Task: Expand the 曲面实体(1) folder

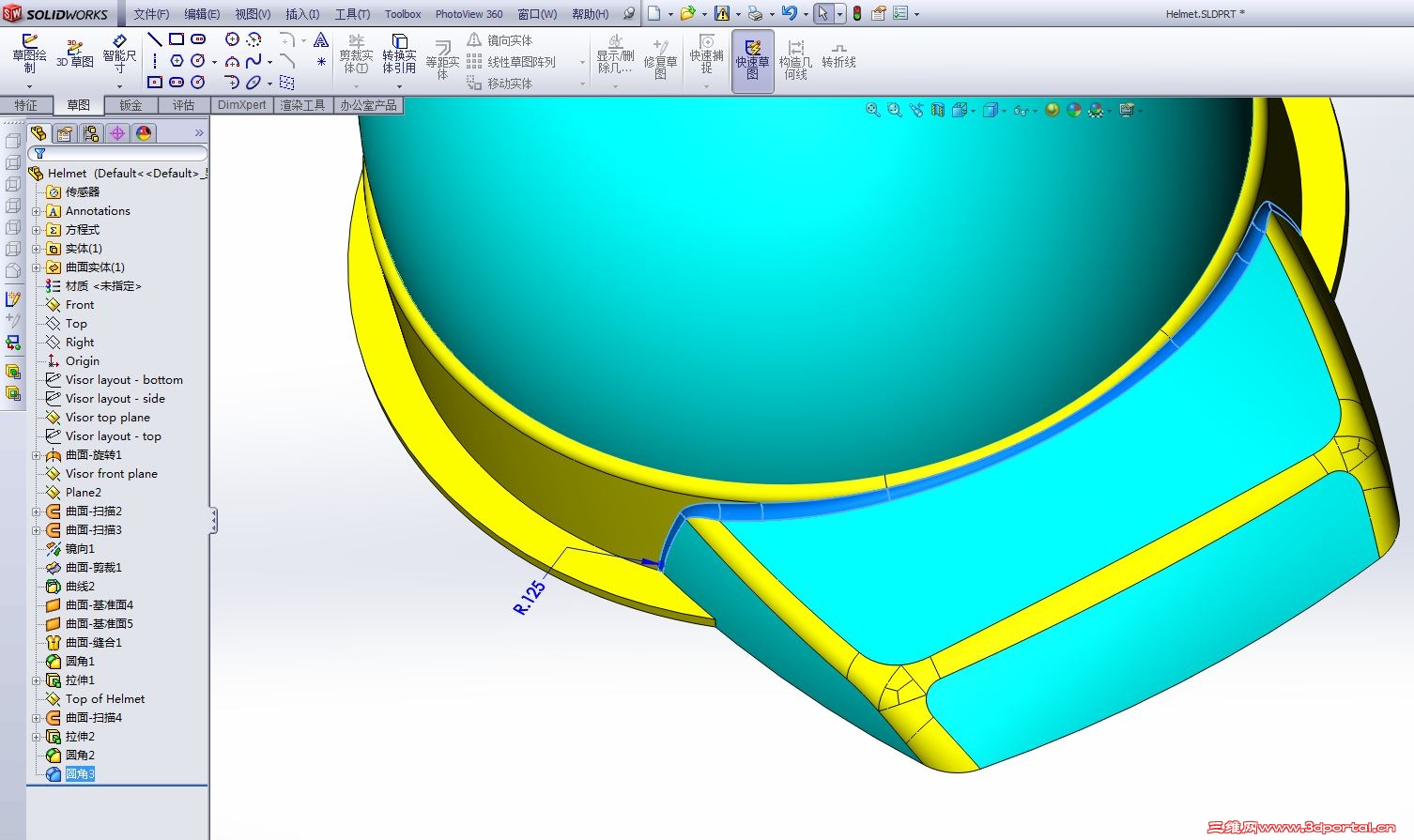Action: click(37, 267)
